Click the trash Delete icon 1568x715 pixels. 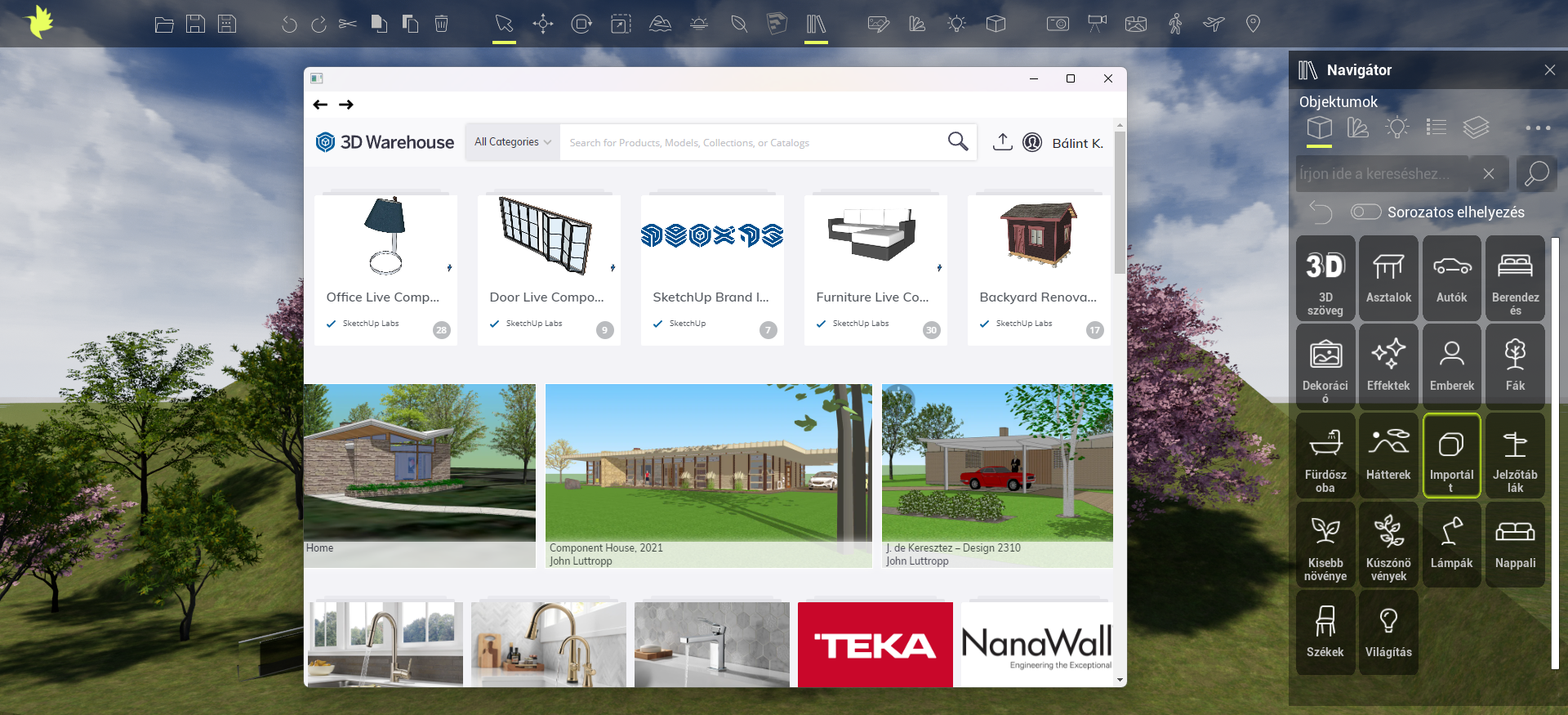point(441,25)
